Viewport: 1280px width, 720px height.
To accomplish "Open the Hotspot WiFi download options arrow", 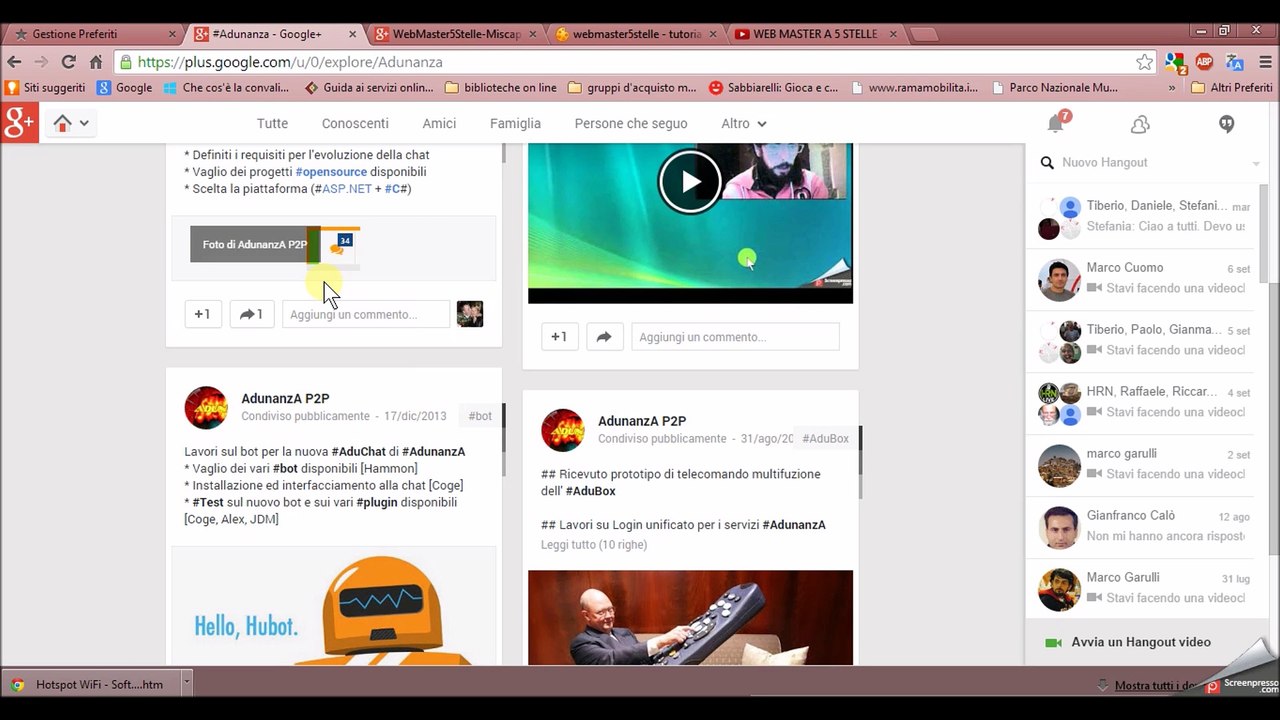I will (186, 684).
